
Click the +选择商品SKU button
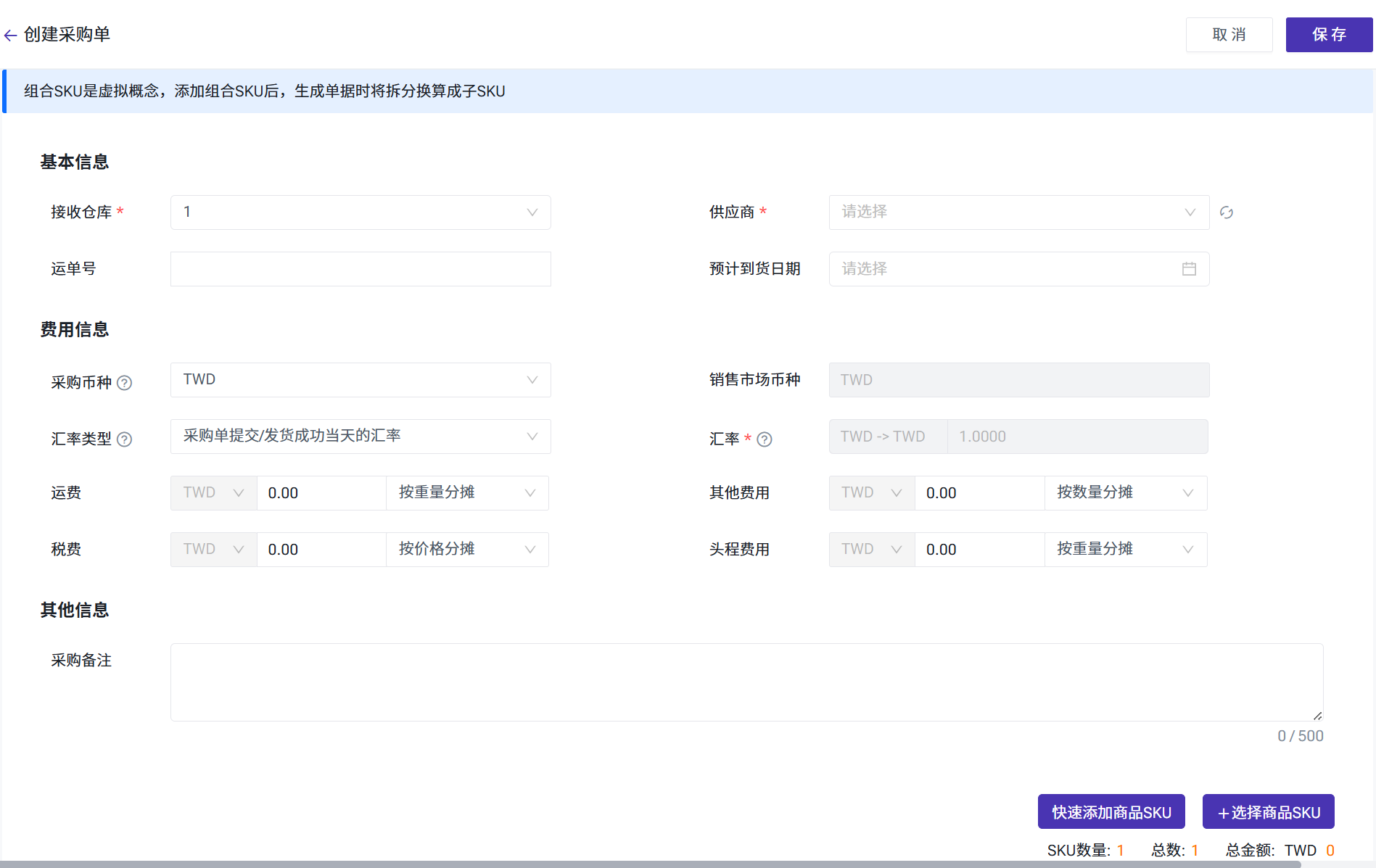pyautogui.click(x=1268, y=812)
